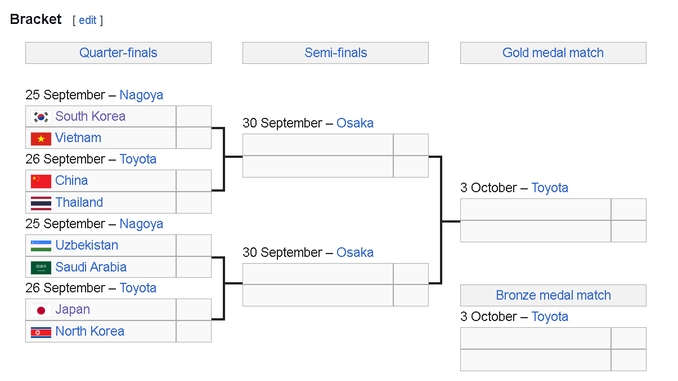Open the North Korea team link
Image resolution: width=678 pixels, height=381 pixels.
click(90, 331)
